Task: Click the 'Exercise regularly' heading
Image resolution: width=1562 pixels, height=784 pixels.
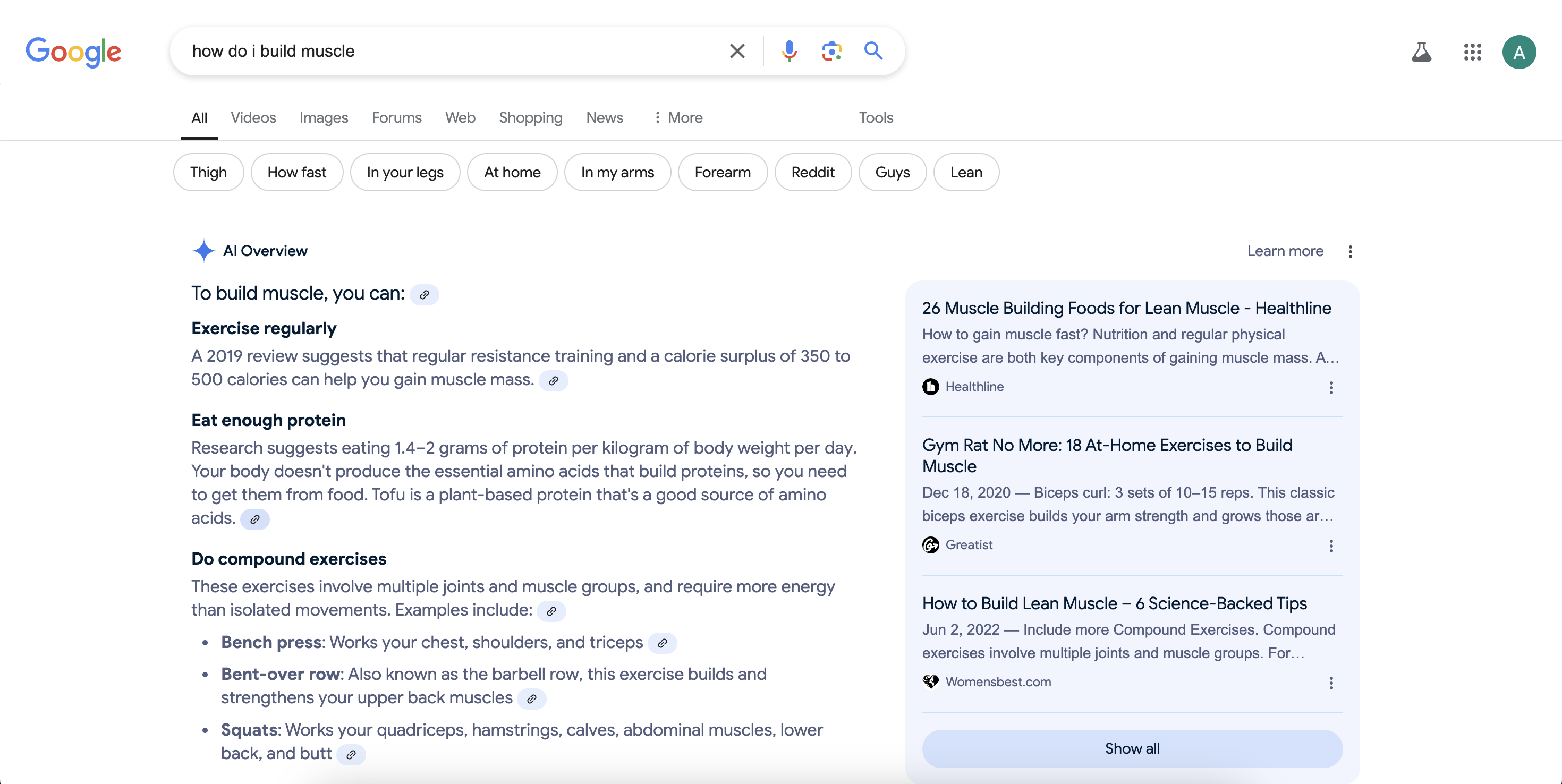Action: pyautogui.click(x=264, y=328)
